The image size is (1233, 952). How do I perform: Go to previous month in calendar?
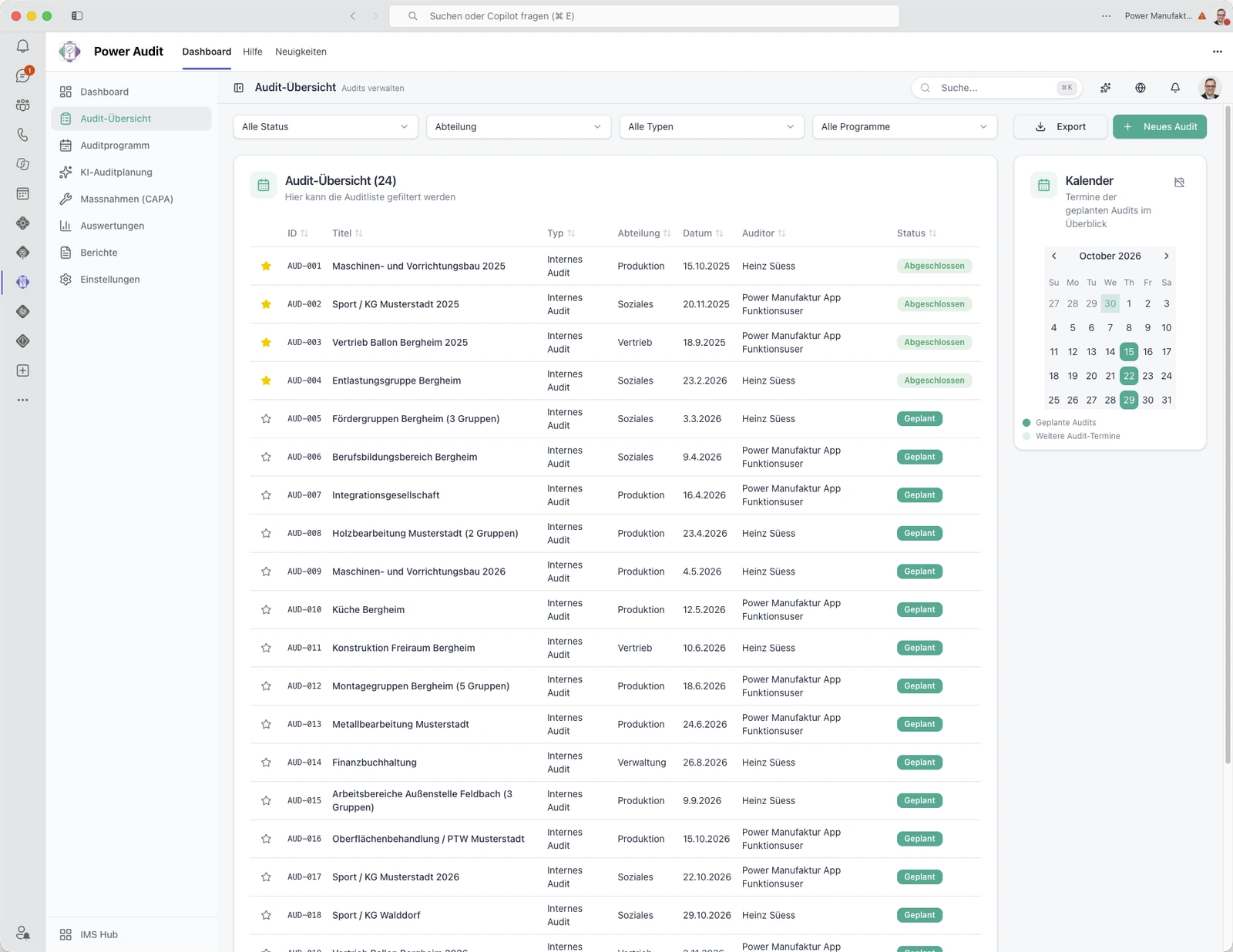[1054, 256]
